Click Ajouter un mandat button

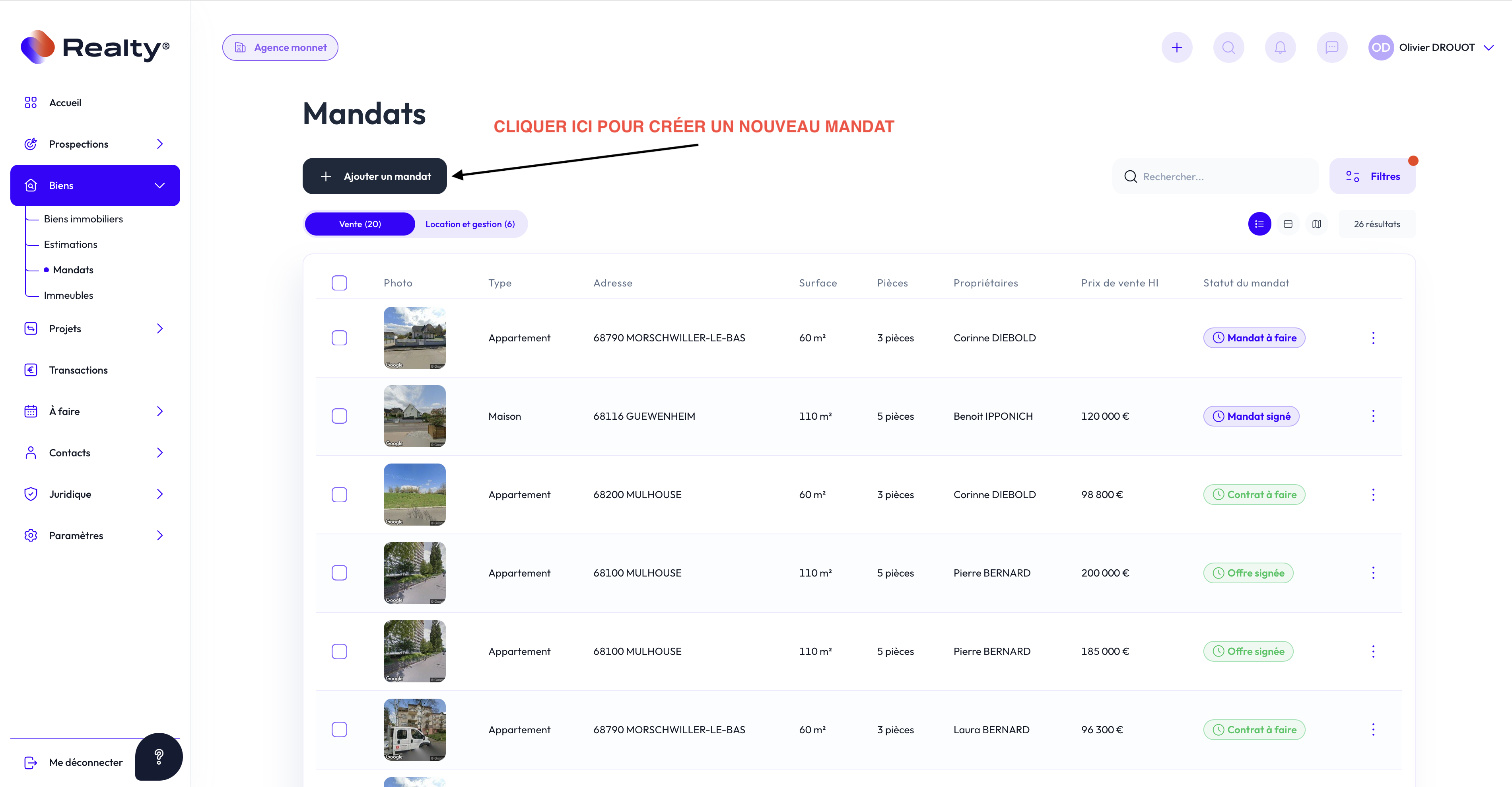[375, 176]
